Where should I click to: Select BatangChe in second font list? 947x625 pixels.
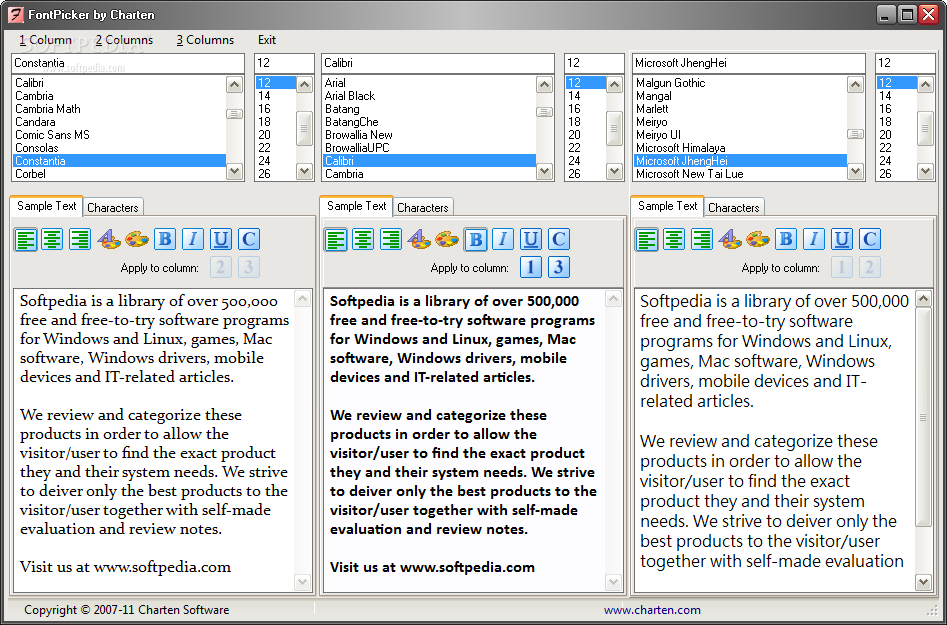click(x=429, y=122)
